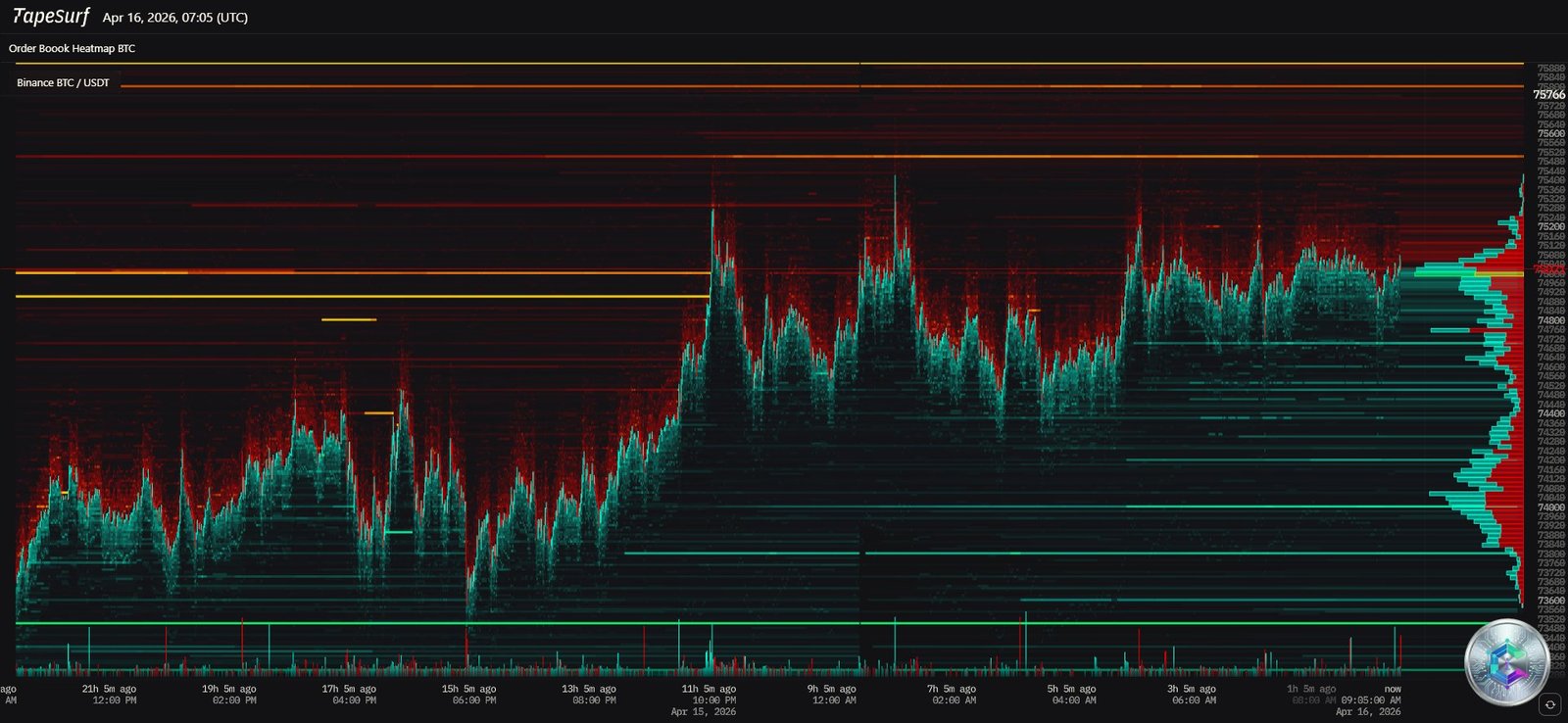Image resolution: width=1568 pixels, height=723 pixels.
Task: Open the TapeSurf logo link
Action: click(51, 17)
